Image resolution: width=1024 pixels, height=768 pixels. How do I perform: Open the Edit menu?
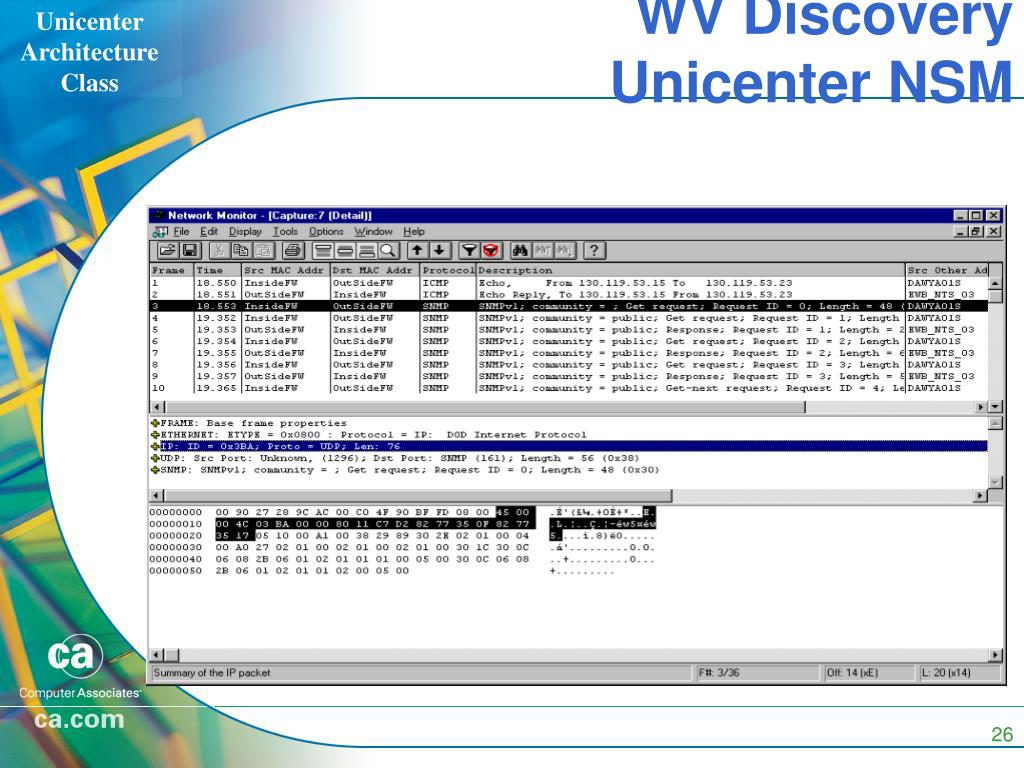(209, 232)
